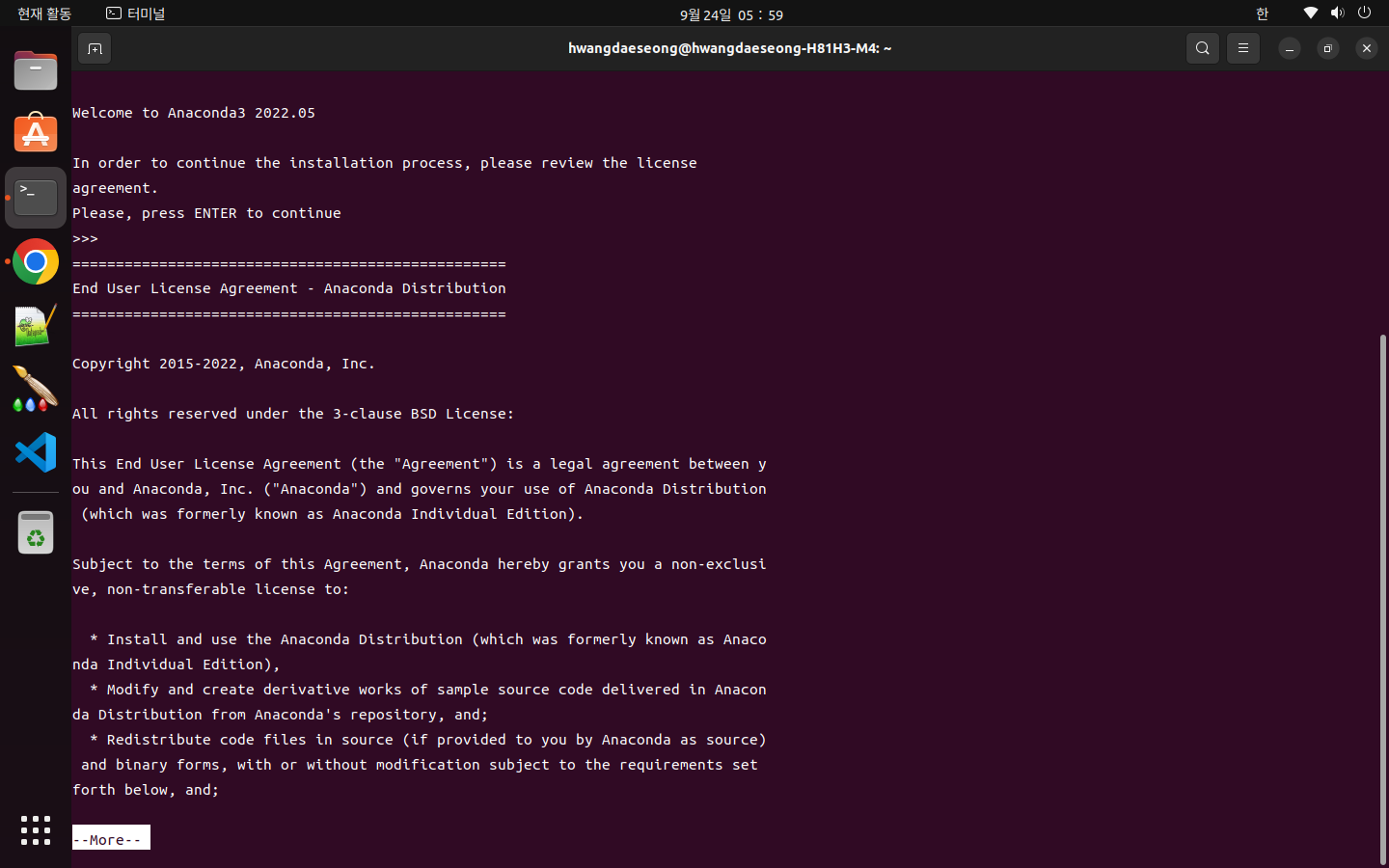Click the 'Copyright 2015-2022, Anaconda, Inc.' line
Screen dimensions: 1389x868
click(224, 364)
